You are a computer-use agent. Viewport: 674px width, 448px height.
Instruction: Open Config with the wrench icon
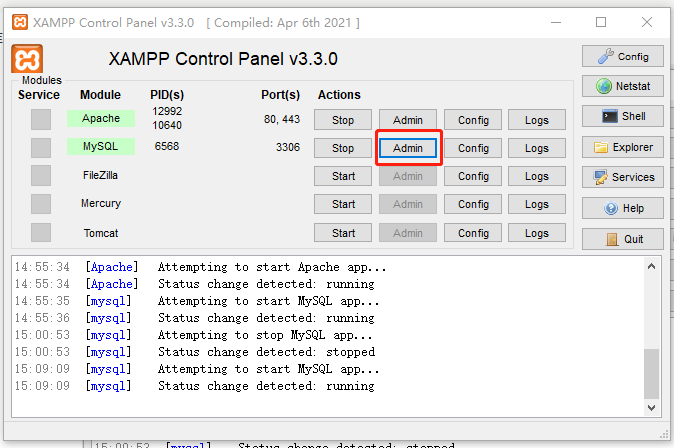(x=622, y=56)
